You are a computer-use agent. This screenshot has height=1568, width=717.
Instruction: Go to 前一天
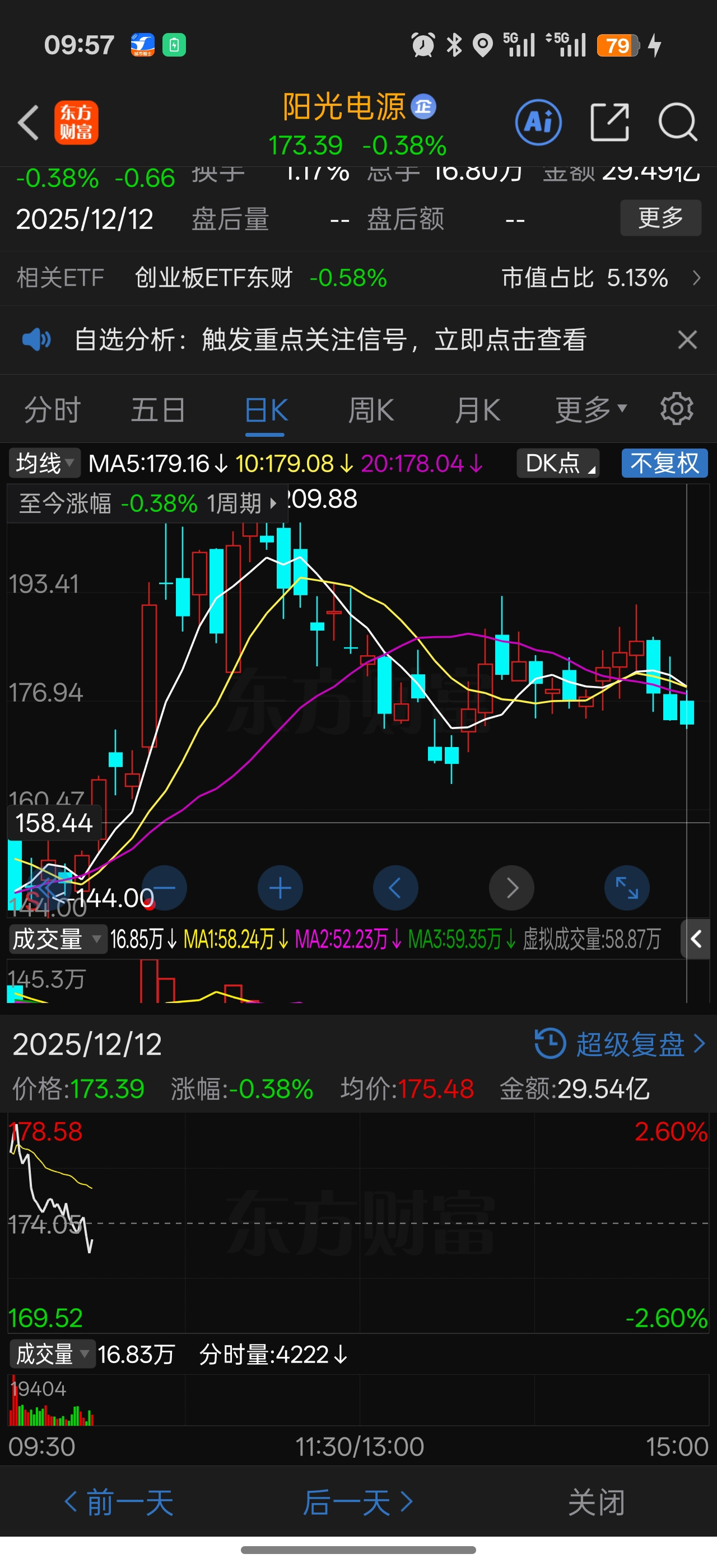point(119,1502)
